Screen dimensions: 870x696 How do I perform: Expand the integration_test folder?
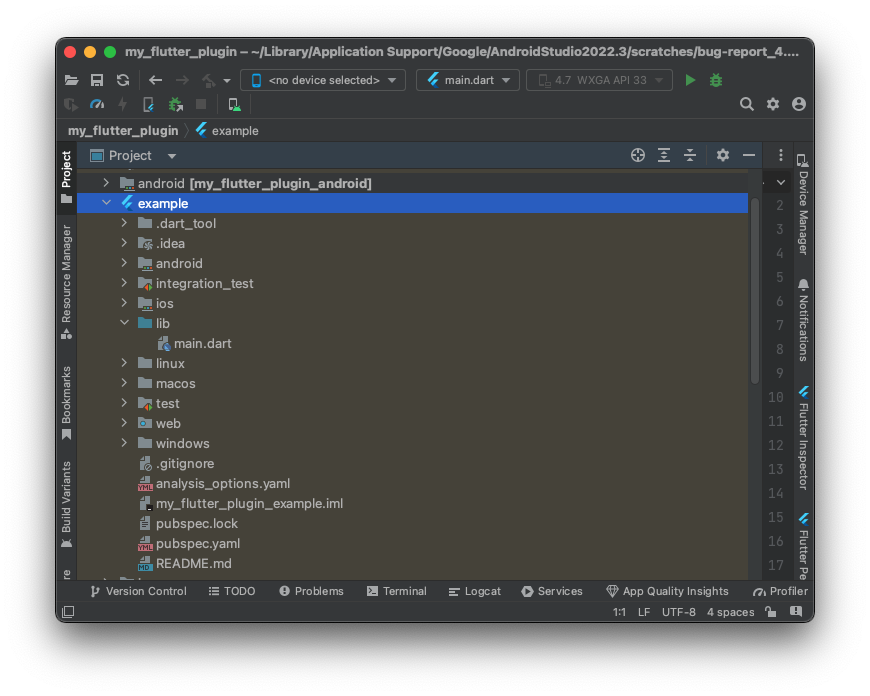point(125,283)
